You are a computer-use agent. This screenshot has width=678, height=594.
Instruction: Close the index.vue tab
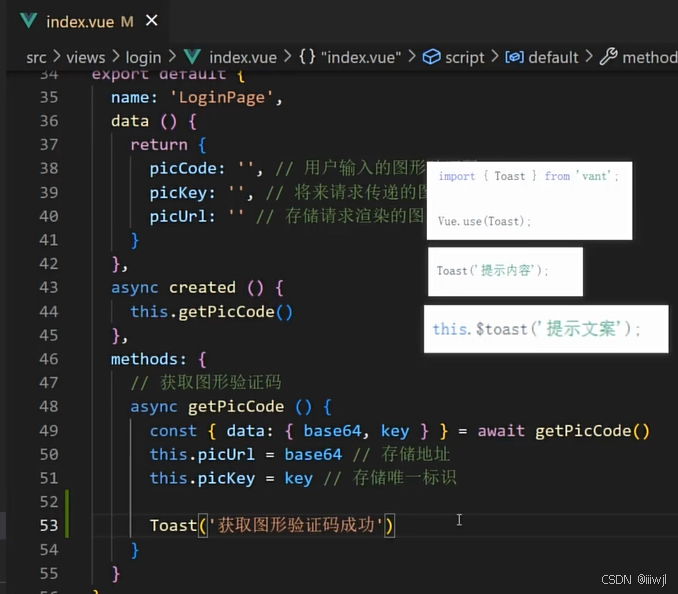pos(152,20)
